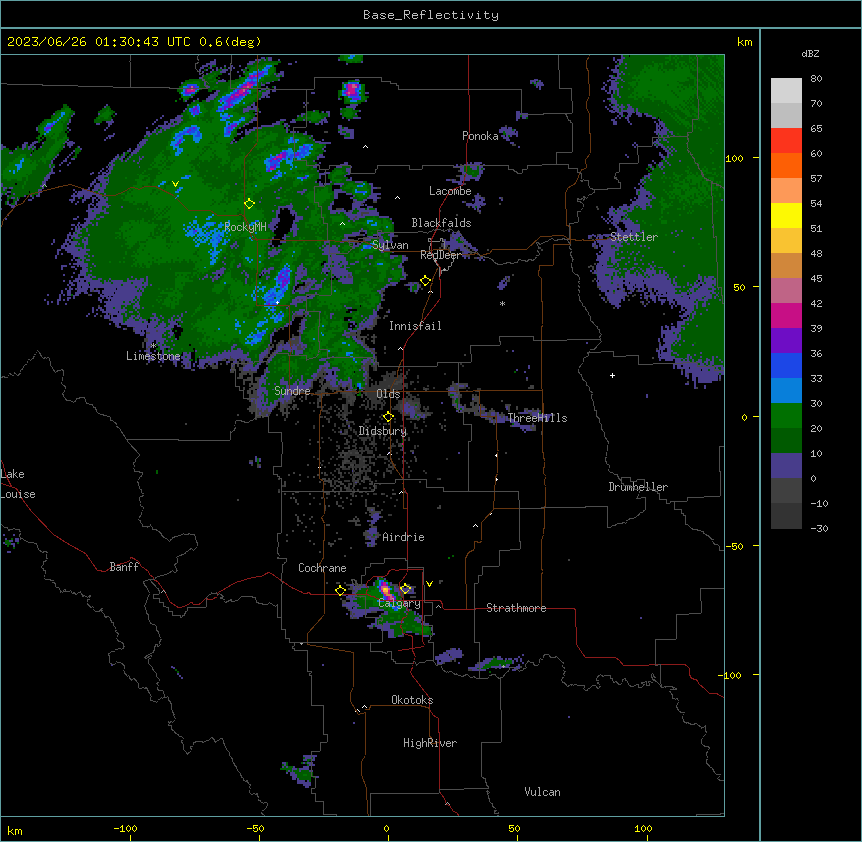Image resolution: width=862 pixels, height=842 pixels.
Task: Click the Calgary city label
Action: coord(400,603)
